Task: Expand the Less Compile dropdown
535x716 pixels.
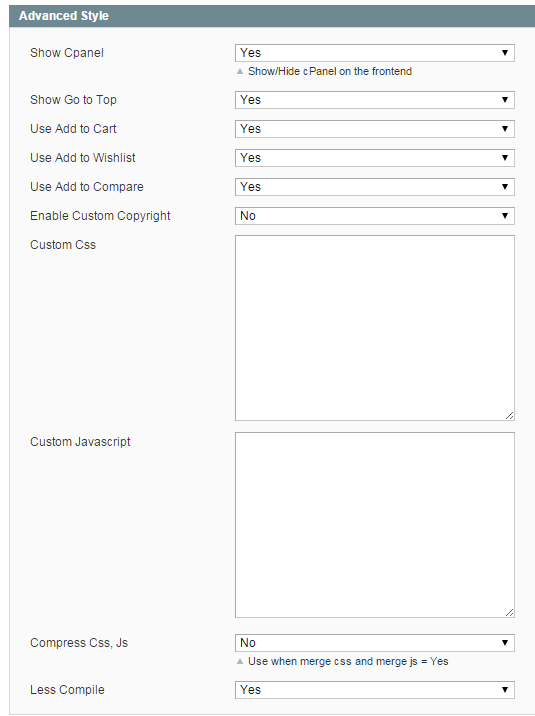Action: point(375,690)
